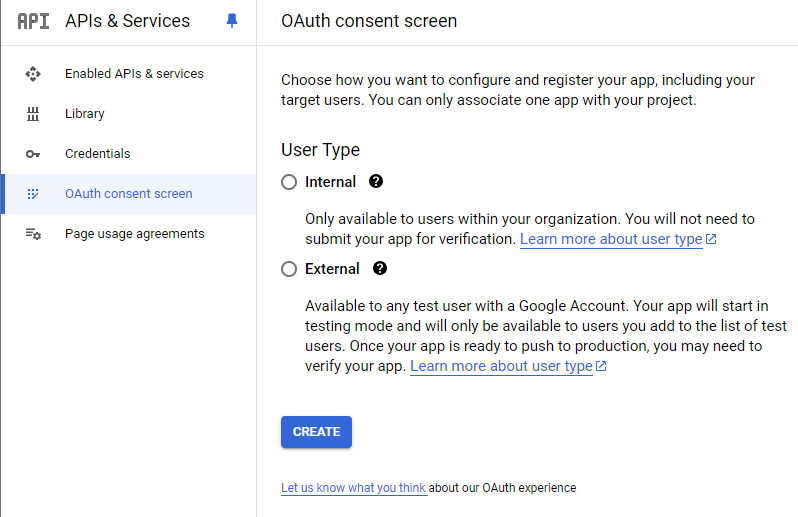Open the Learn more link under Internal
The width and height of the screenshot is (798, 517).
tap(611, 240)
